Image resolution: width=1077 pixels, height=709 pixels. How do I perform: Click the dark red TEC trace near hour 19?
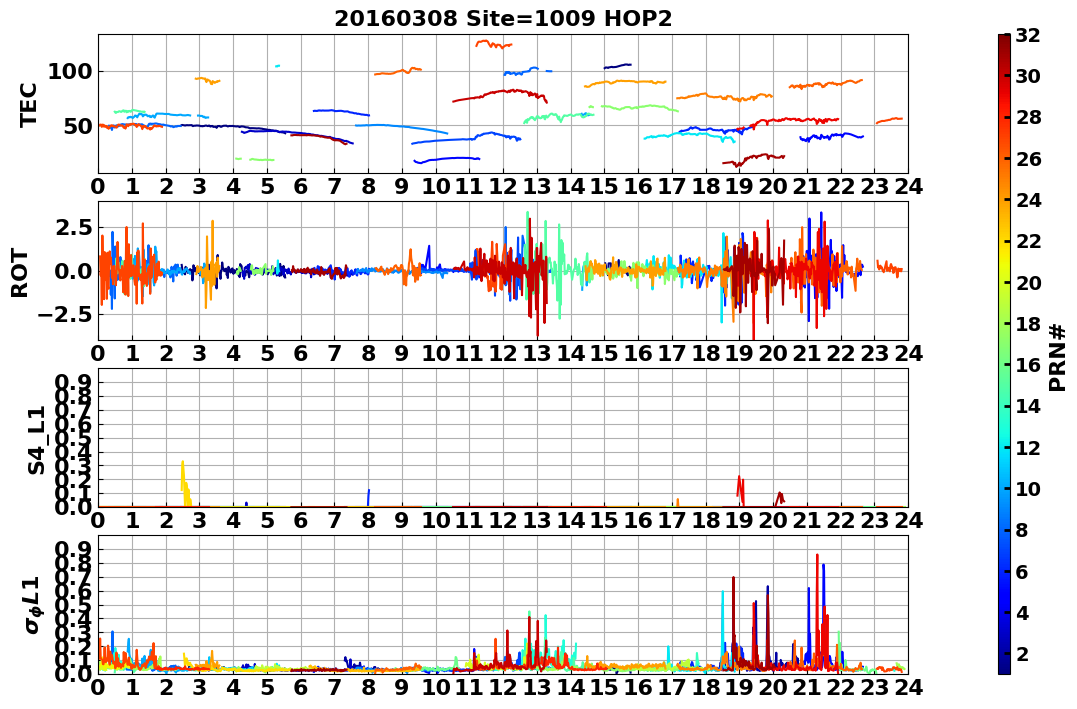coord(753,159)
